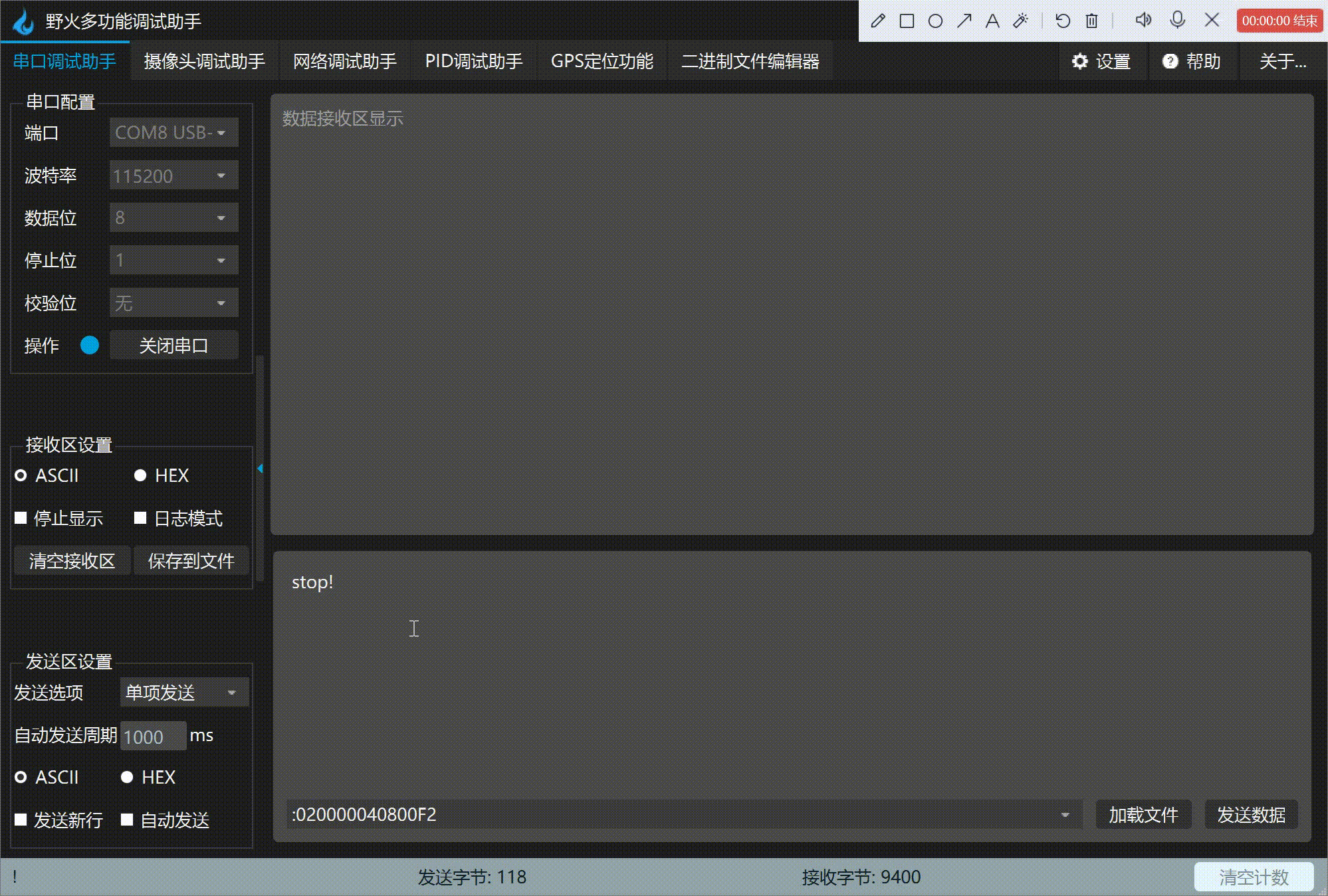This screenshot has width=1328, height=896.
Task: Tick the 日志模式 checkbox
Action: 140,518
